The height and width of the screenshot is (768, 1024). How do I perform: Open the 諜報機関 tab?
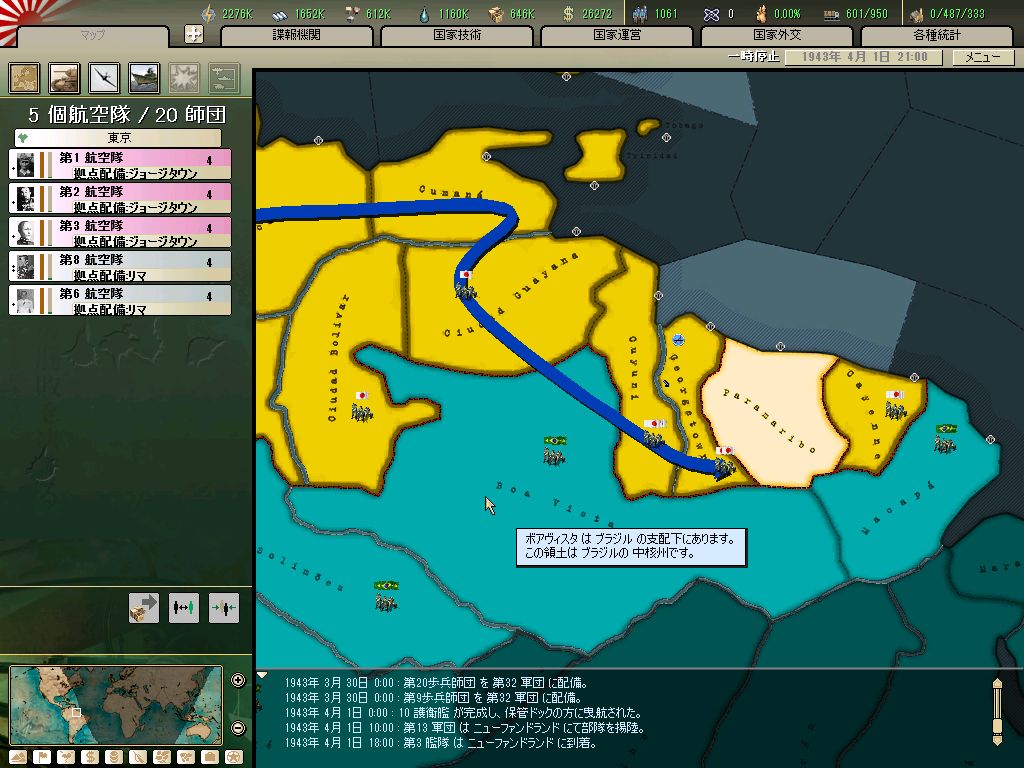(x=296, y=35)
